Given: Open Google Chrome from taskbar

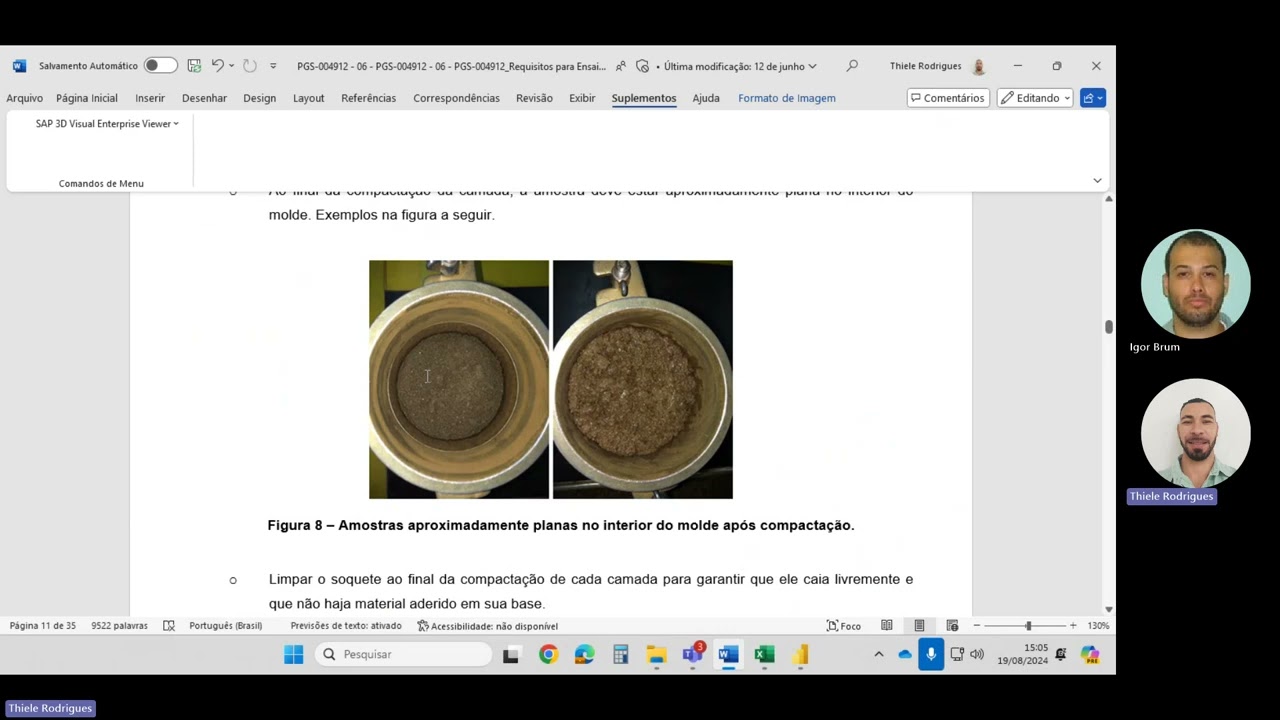Looking at the screenshot, I should pyautogui.click(x=548, y=655).
